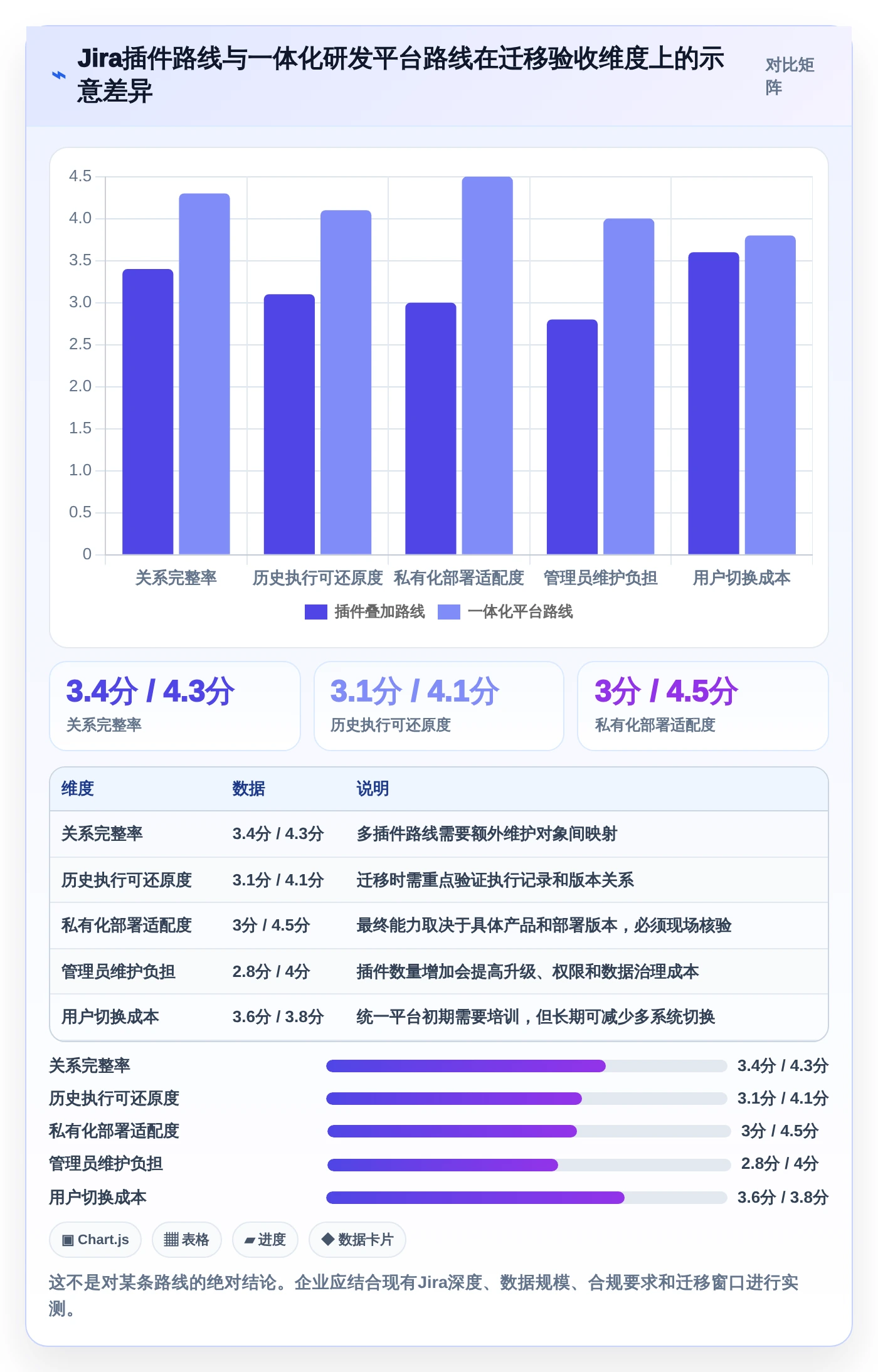Click the 数据 table column header
This screenshot has height=1372, width=878.
point(249,789)
